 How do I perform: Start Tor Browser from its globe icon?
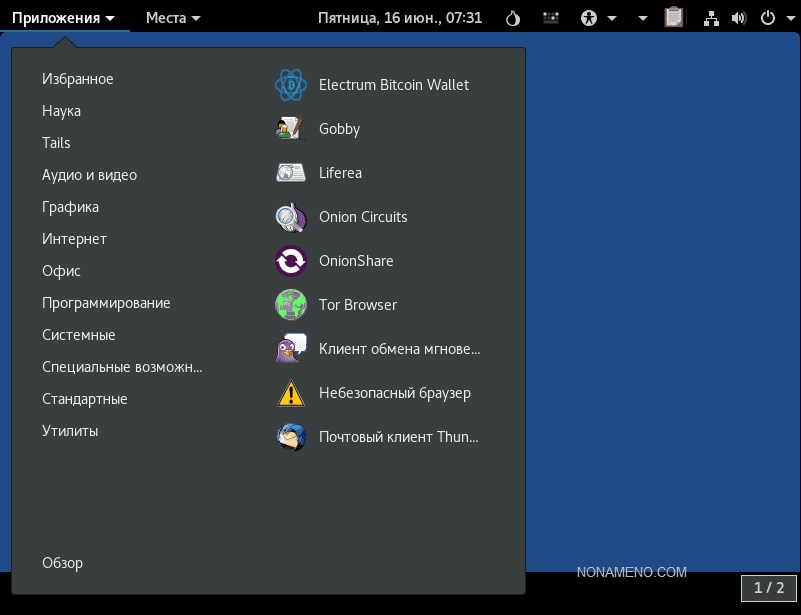coord(290,305)
